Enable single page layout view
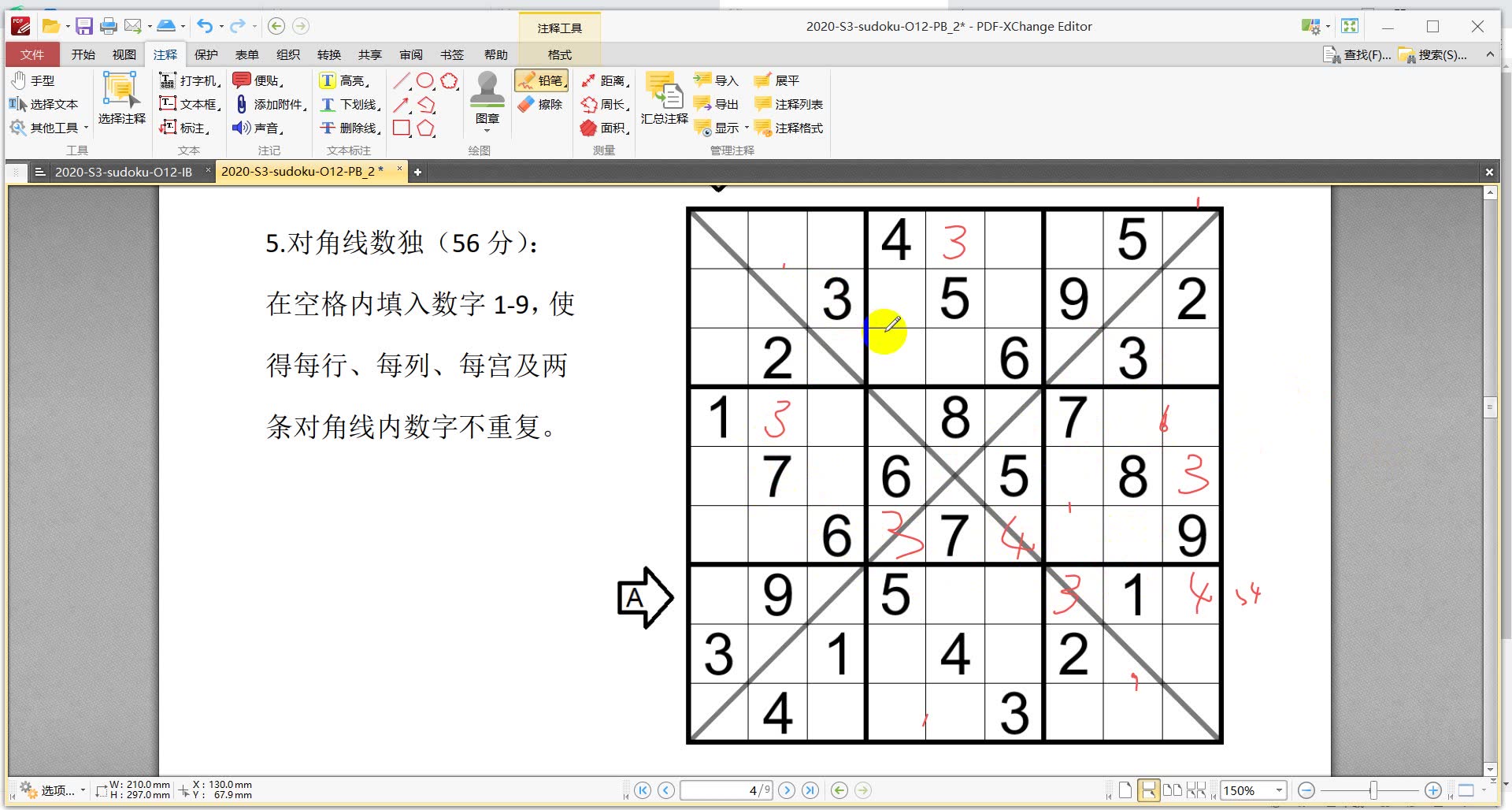 click(1125, 790)
